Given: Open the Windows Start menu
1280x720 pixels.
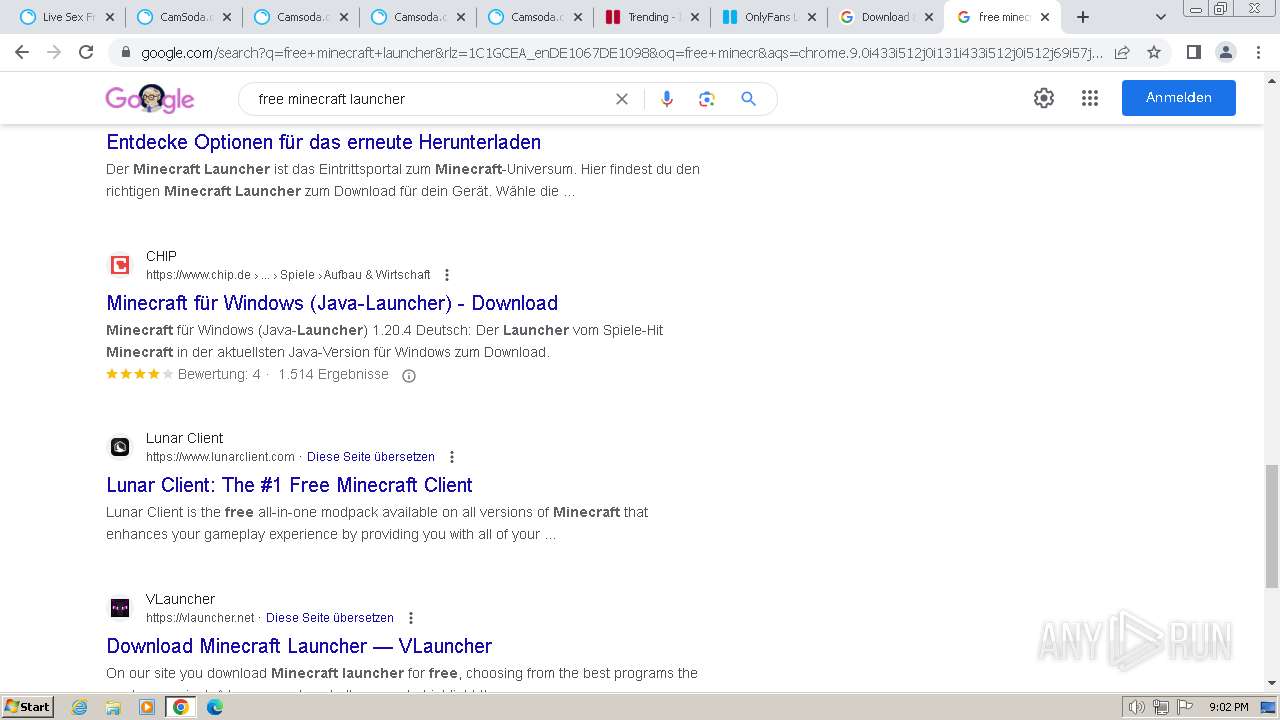Looking at the screenshot, I should [28, 707].
